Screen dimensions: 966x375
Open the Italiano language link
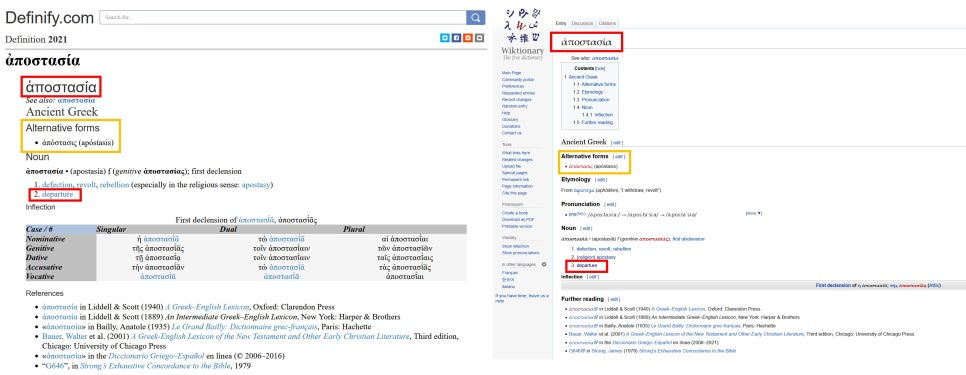point(509,286)
